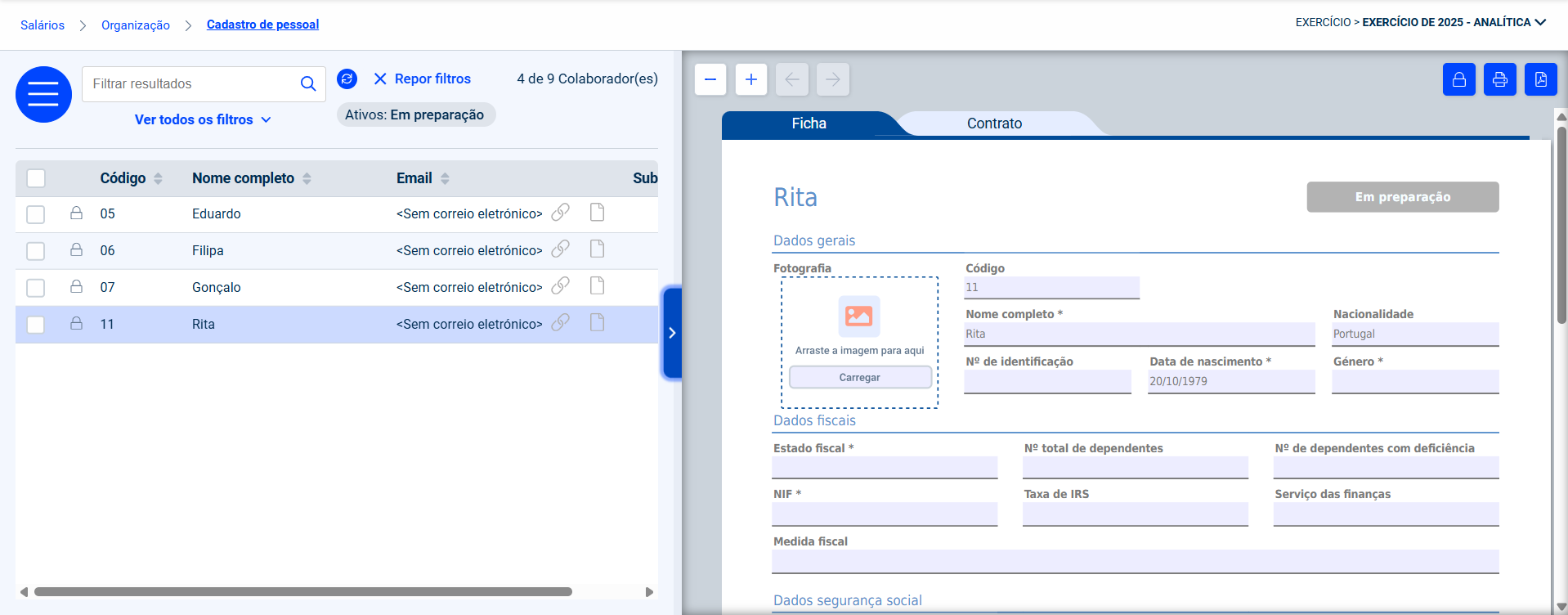The width and height of the screenshot is (1568, 615).
Task: Click the blue side panel chevron handle
Action: [672, 333]
